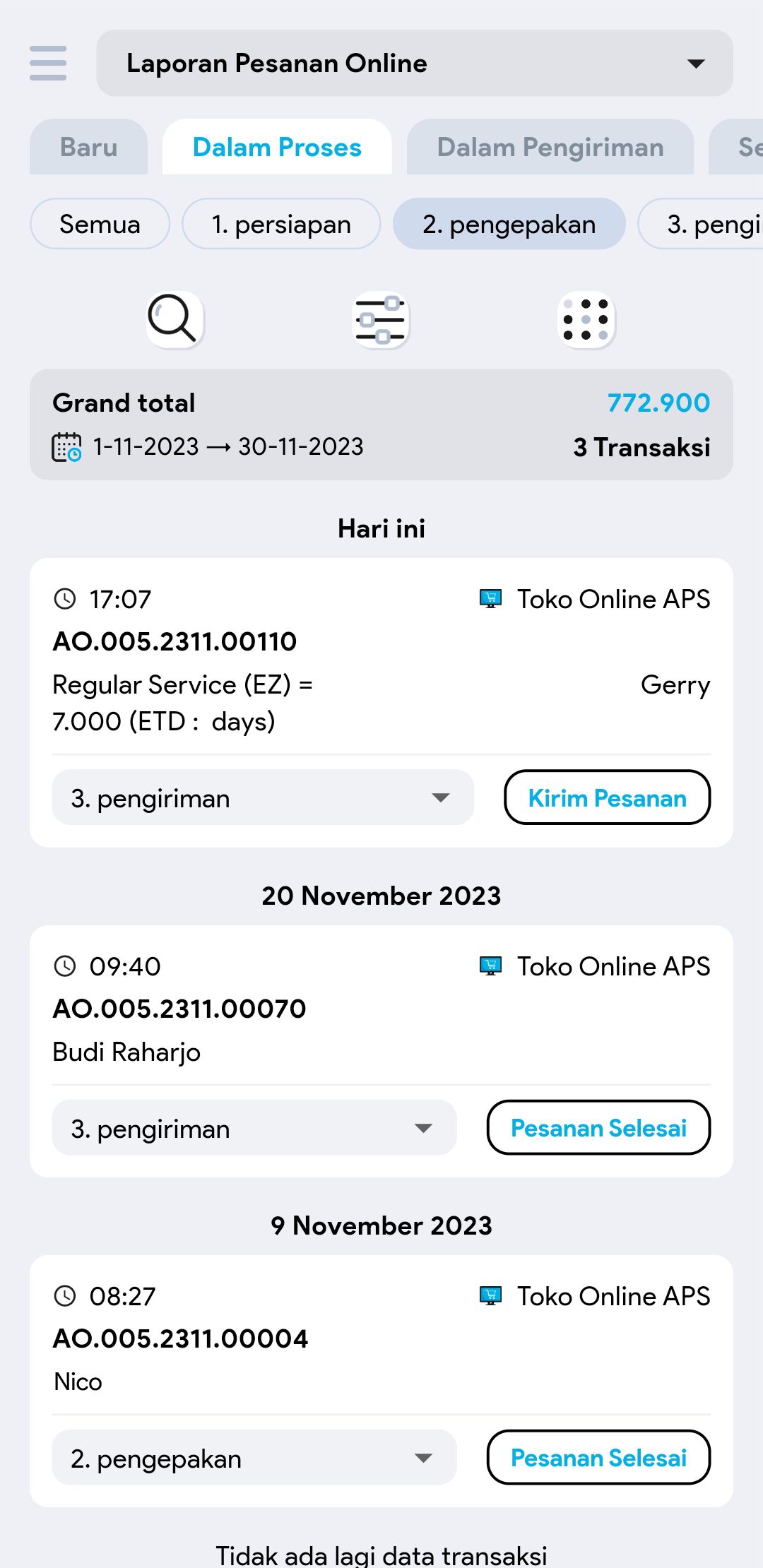The width and height of the screenshot is (763, 1568).
Task: Switch to the Baru tab
Action: coord(89,148)
